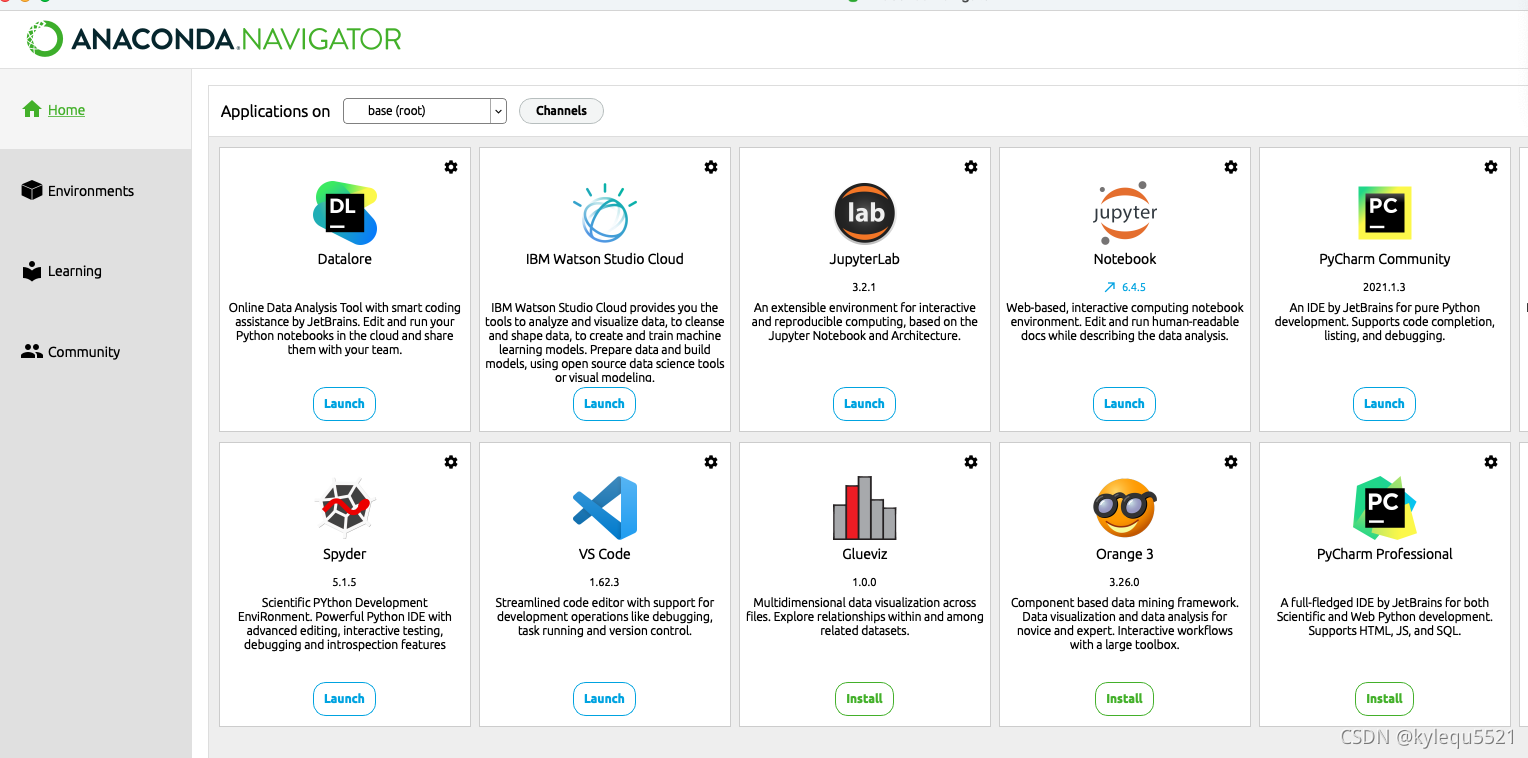Open the JupyterLab gear settings menu
The width and height of the screenshot is (1528, 758).
(971, 167)
